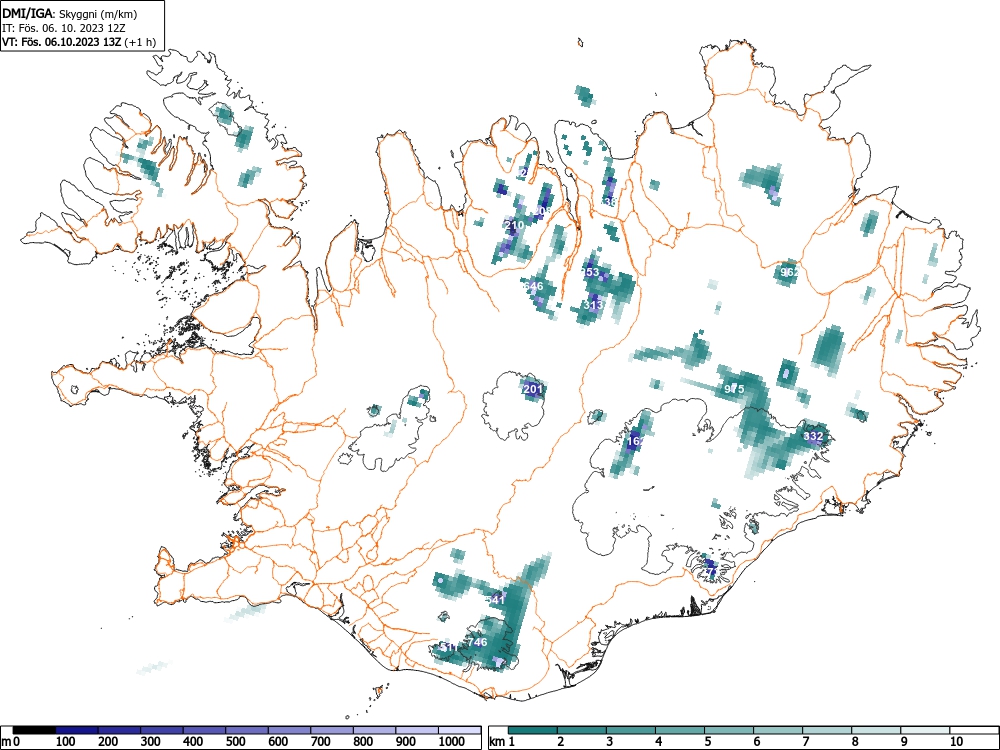Select the '700' legend tick label
Viewport: 1000px width, 750px height.
[x=321, y=742]
